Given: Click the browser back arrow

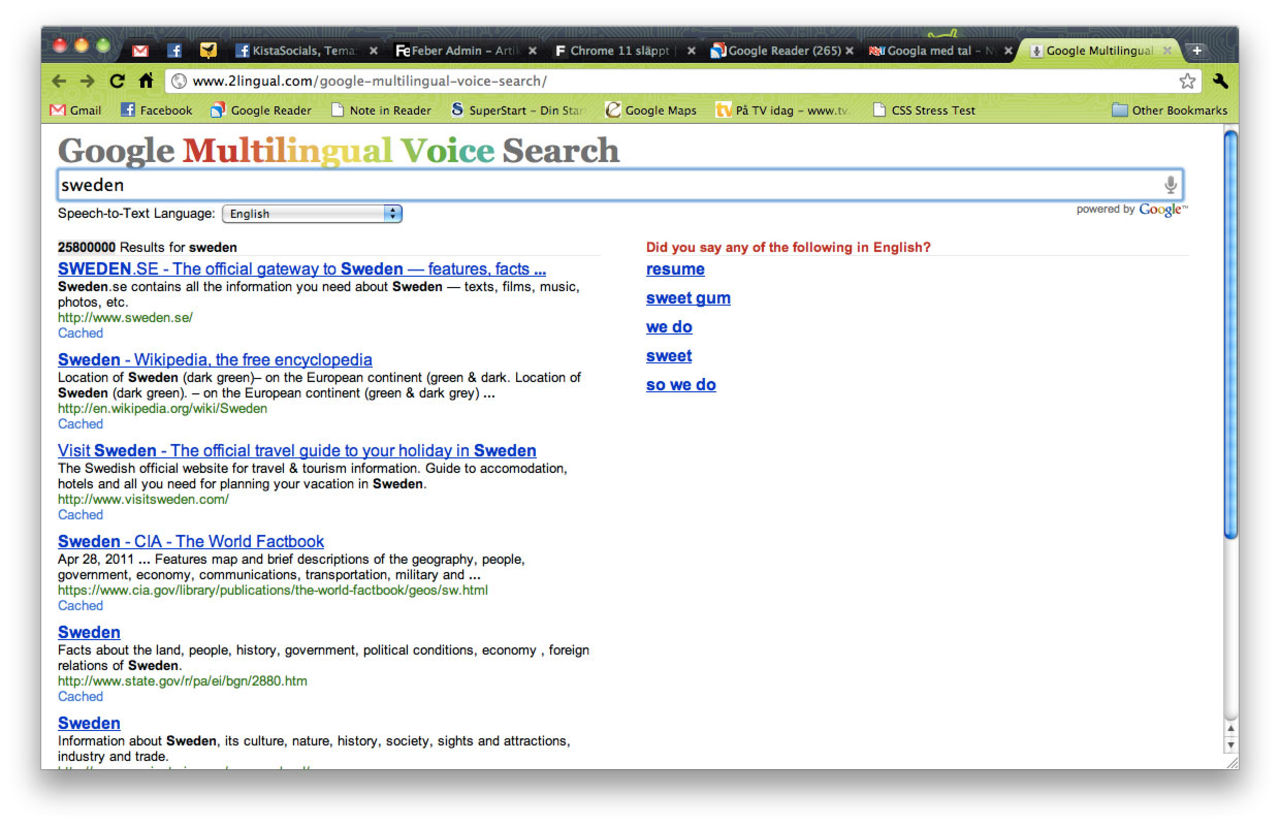Looking at the screenshot, I should (x=59, y=81).
